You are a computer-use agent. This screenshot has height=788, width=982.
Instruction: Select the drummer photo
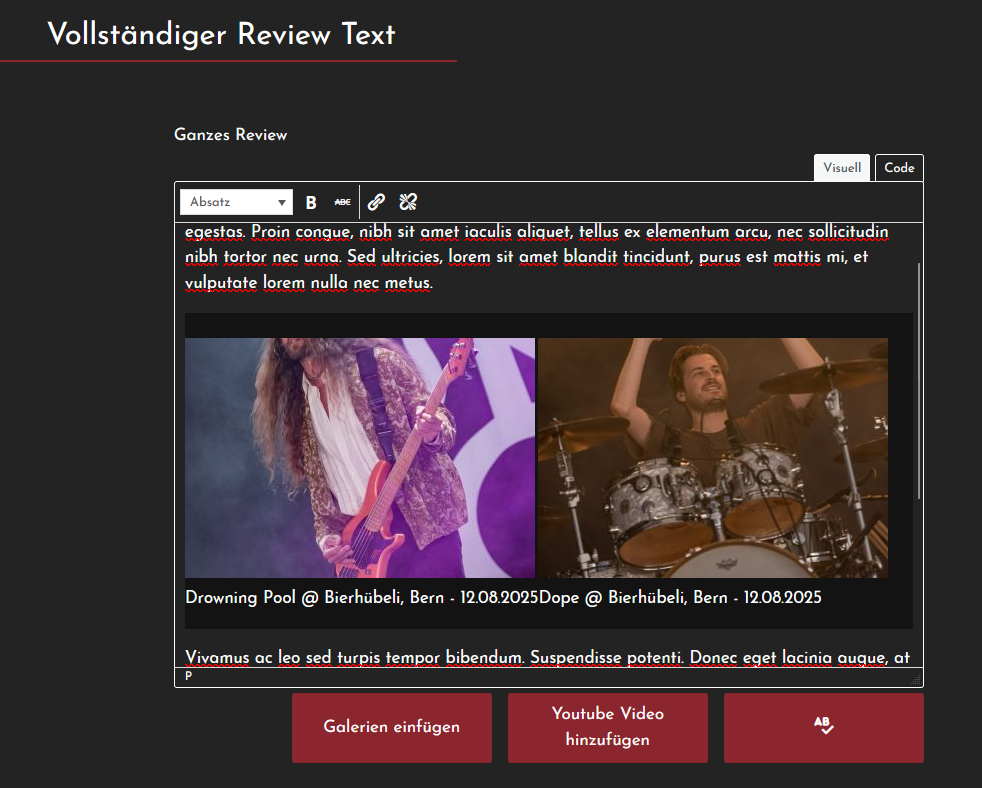click(x=713, y=458)
